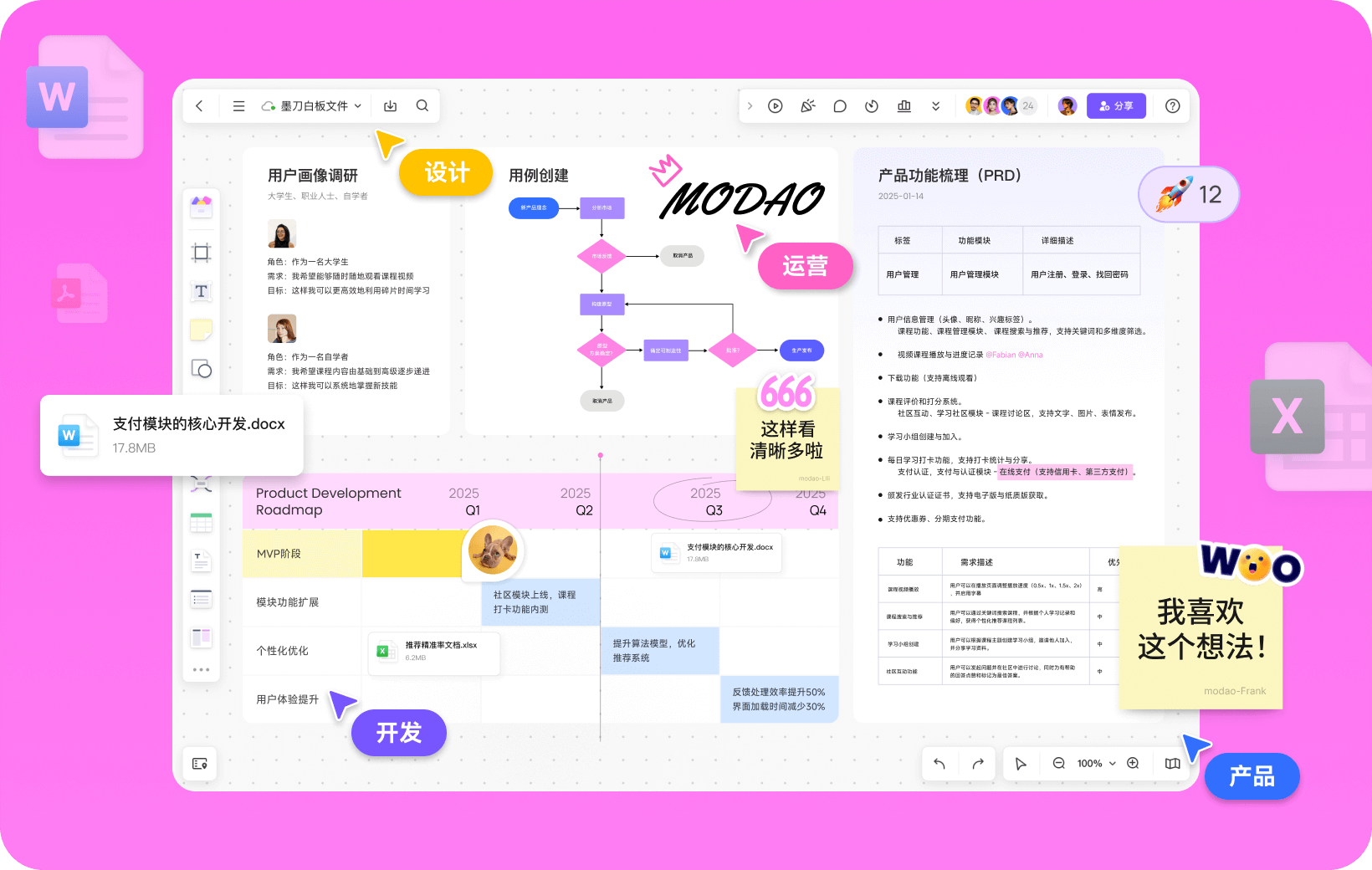This screenshot has width=1372, height=870.
Task: Open the hamburger menu icon
Action: [x=238, y=106]
